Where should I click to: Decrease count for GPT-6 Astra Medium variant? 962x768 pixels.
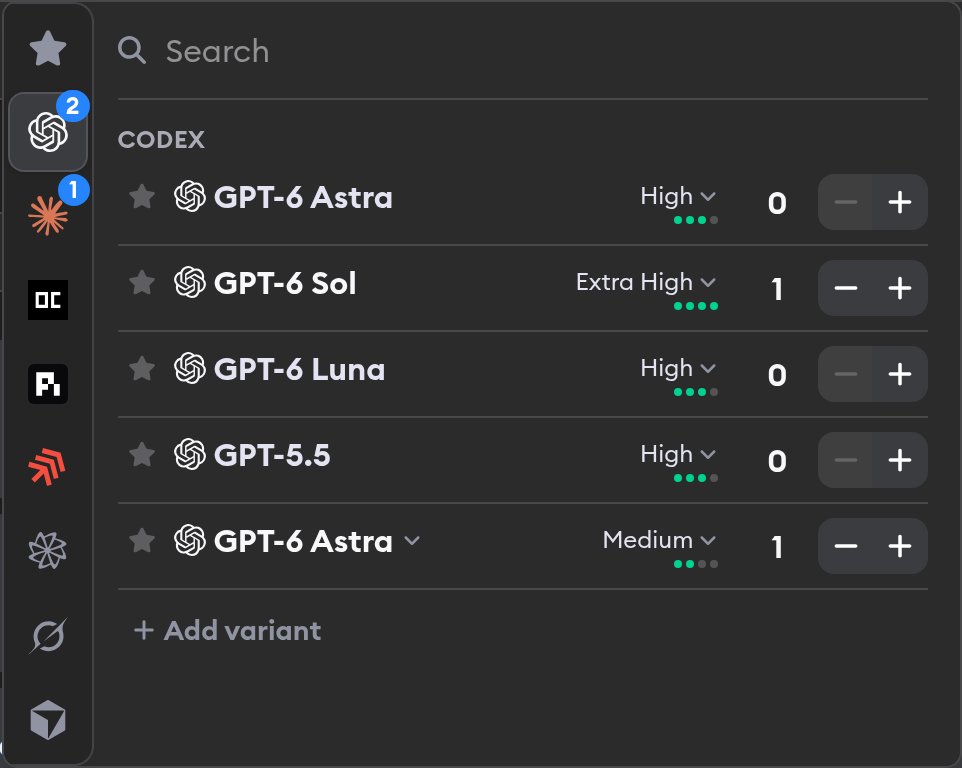click(x=845, y=545)
